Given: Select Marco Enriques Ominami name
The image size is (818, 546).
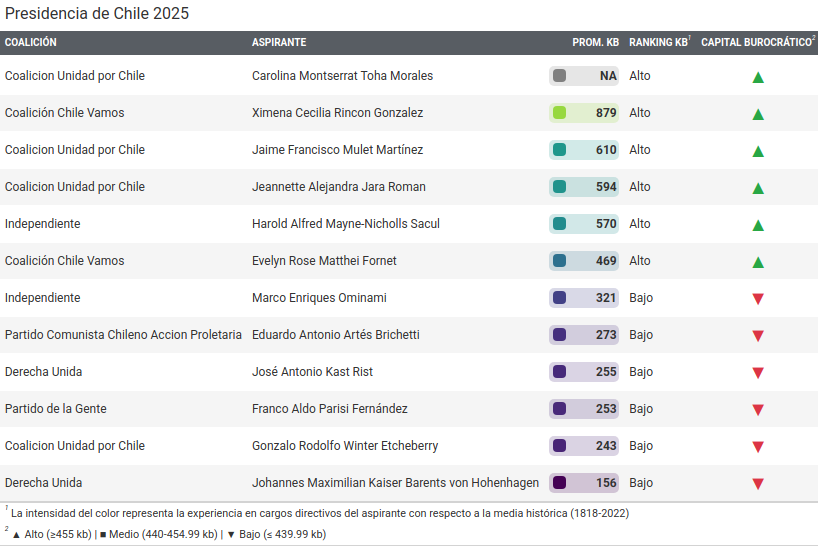Looking at the screenshot, I should click(319, 298).
